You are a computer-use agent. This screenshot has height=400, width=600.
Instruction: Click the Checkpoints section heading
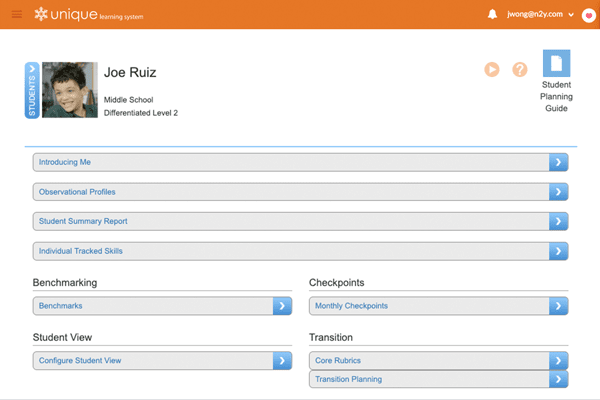click(337, 282)
